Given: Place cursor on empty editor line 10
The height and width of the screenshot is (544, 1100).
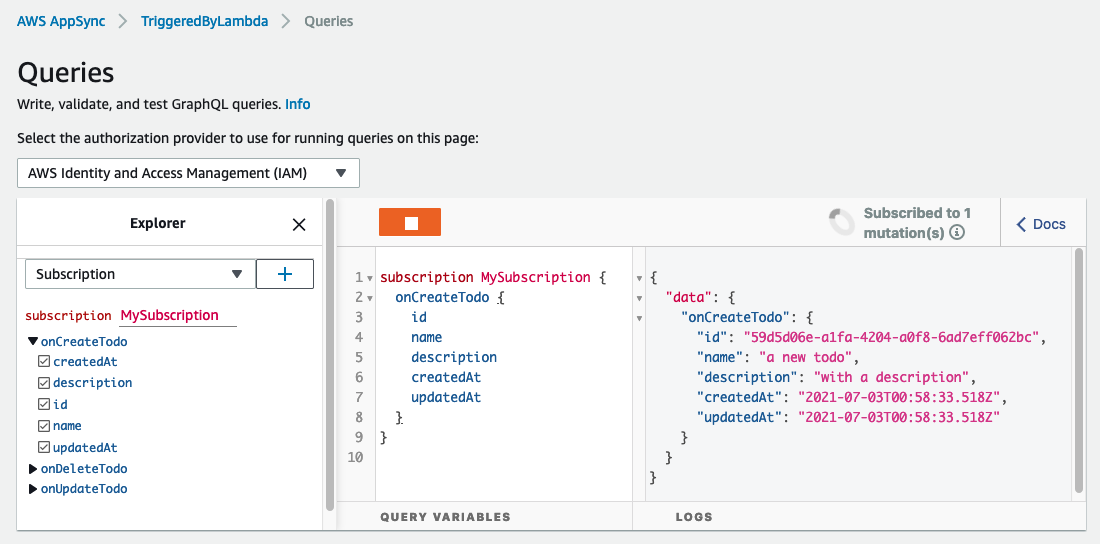Looking at the screenshot, I should pos(504,458).
